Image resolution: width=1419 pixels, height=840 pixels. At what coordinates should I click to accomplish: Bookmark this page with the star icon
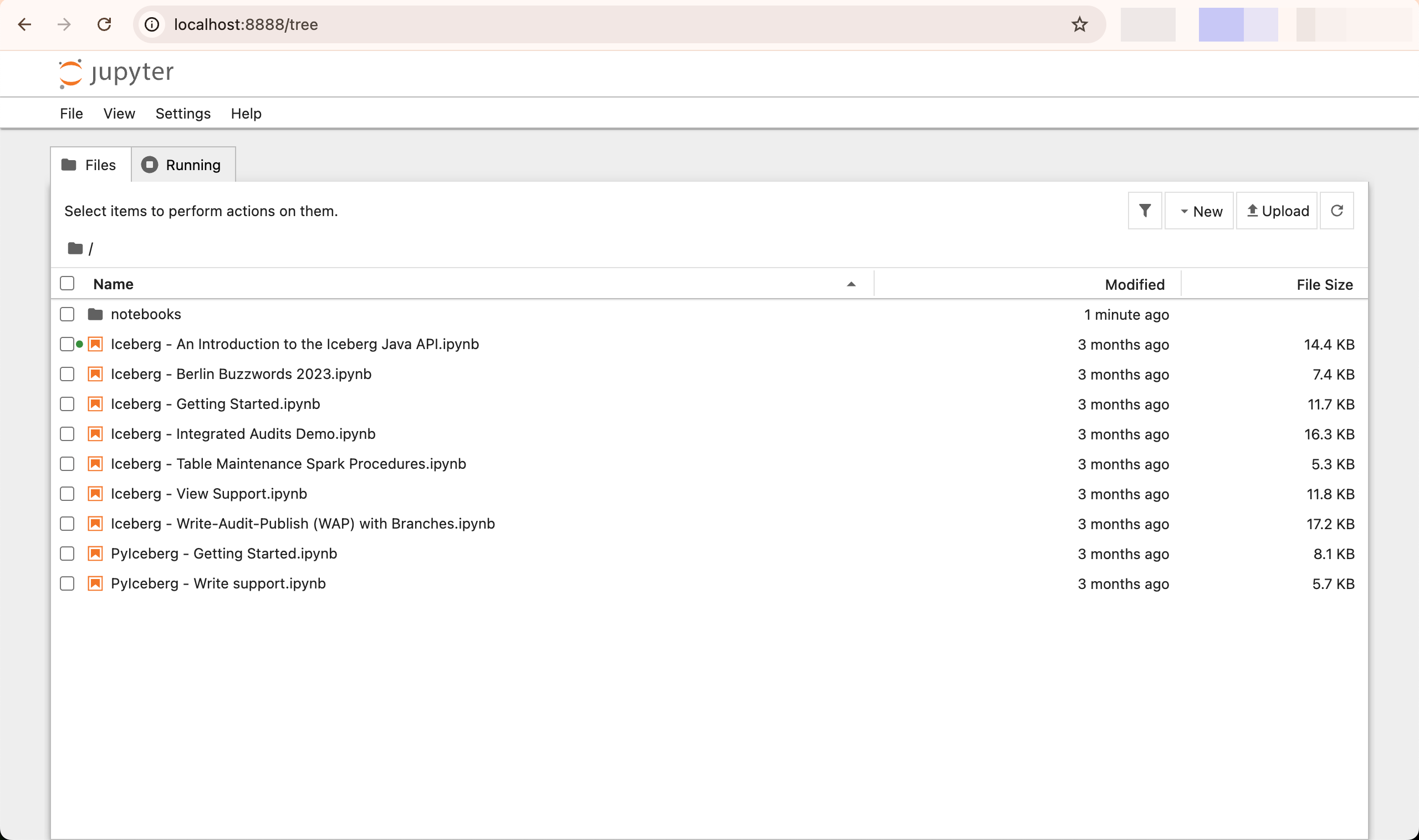pos(1079,24)
